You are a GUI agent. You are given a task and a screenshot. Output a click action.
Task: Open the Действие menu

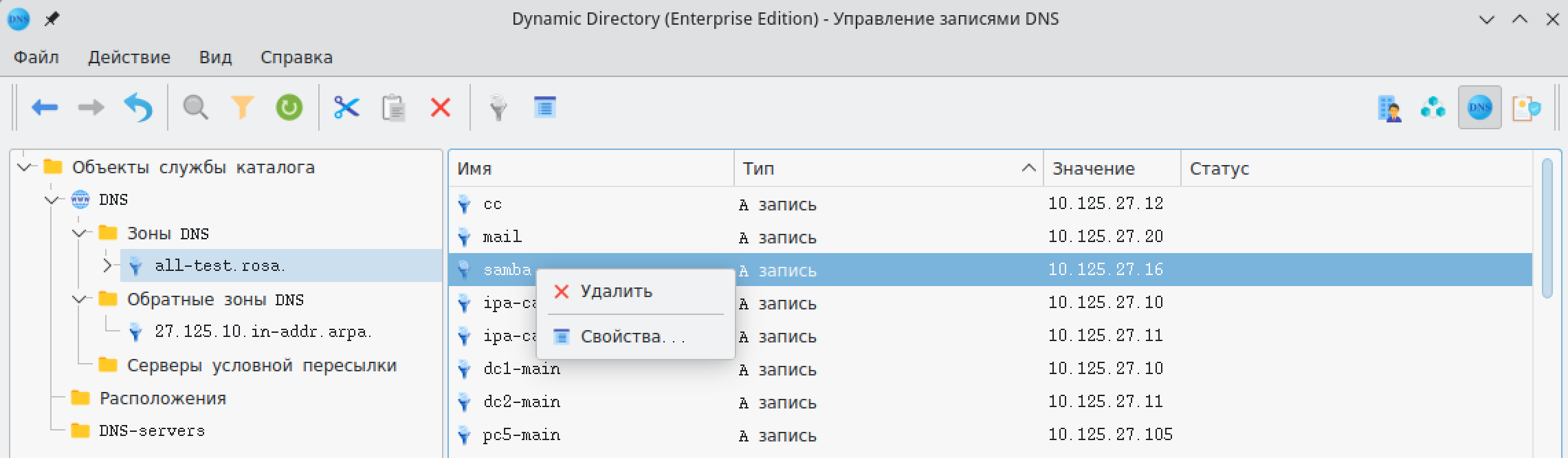tap(129, 57)
